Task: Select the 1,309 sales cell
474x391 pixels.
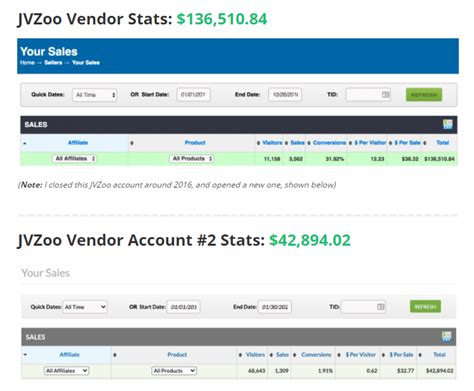Action: [x=282, y=371]
